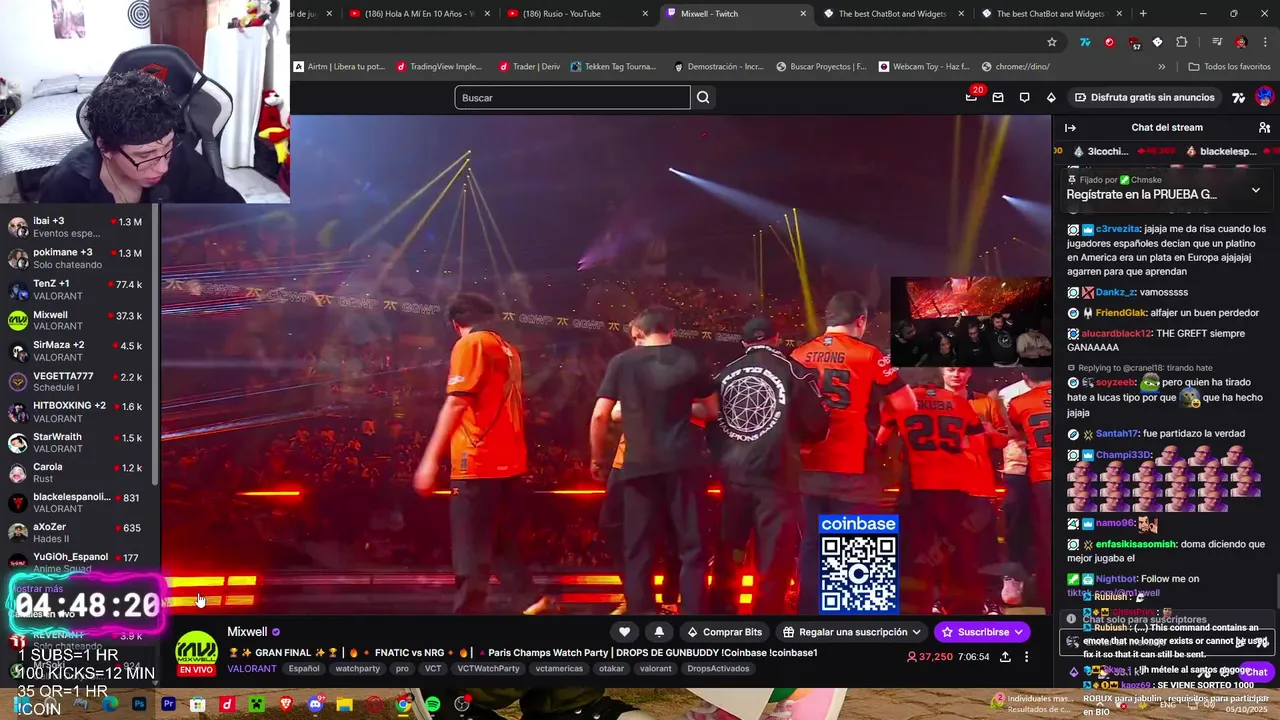Collapse the chat panel with arrow icon
1280x720 pixels.
1070,128
